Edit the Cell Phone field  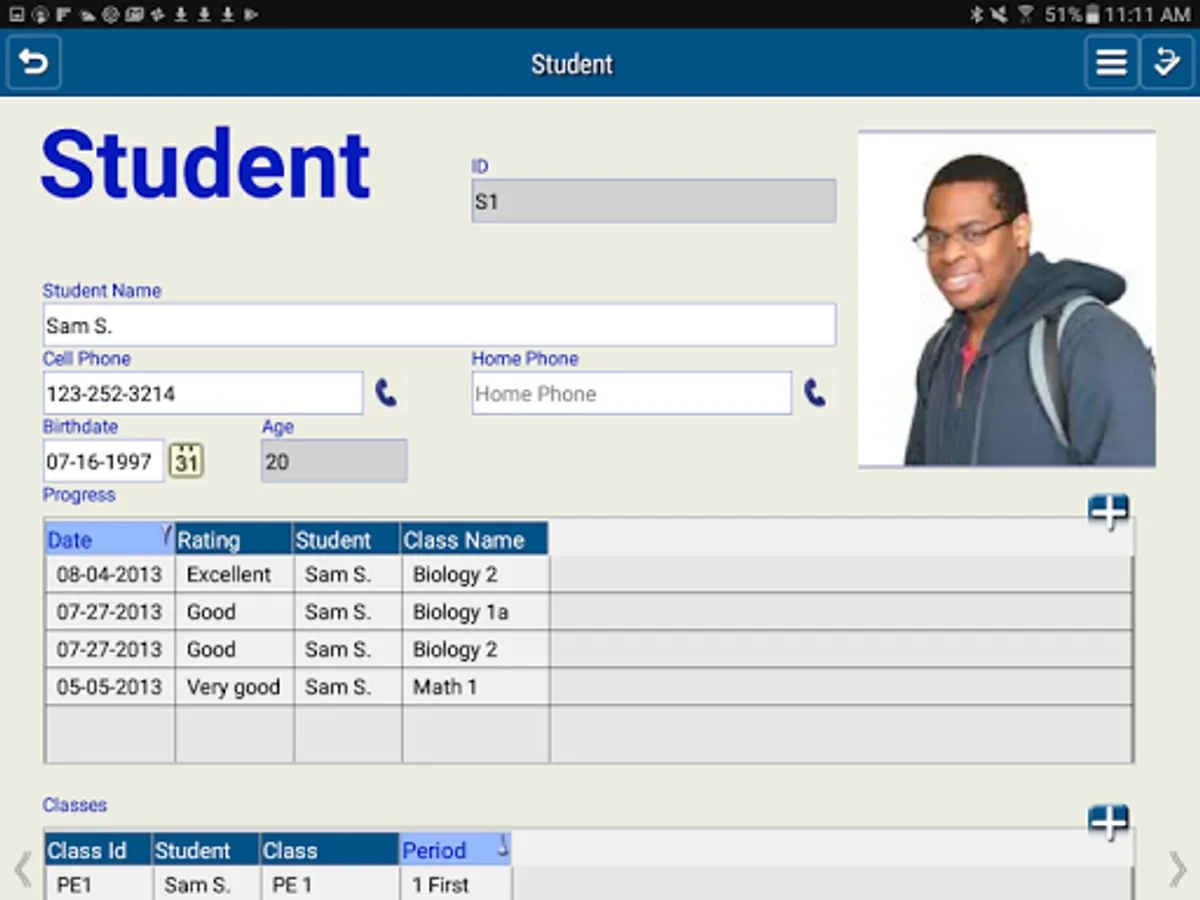pos(203,393)
